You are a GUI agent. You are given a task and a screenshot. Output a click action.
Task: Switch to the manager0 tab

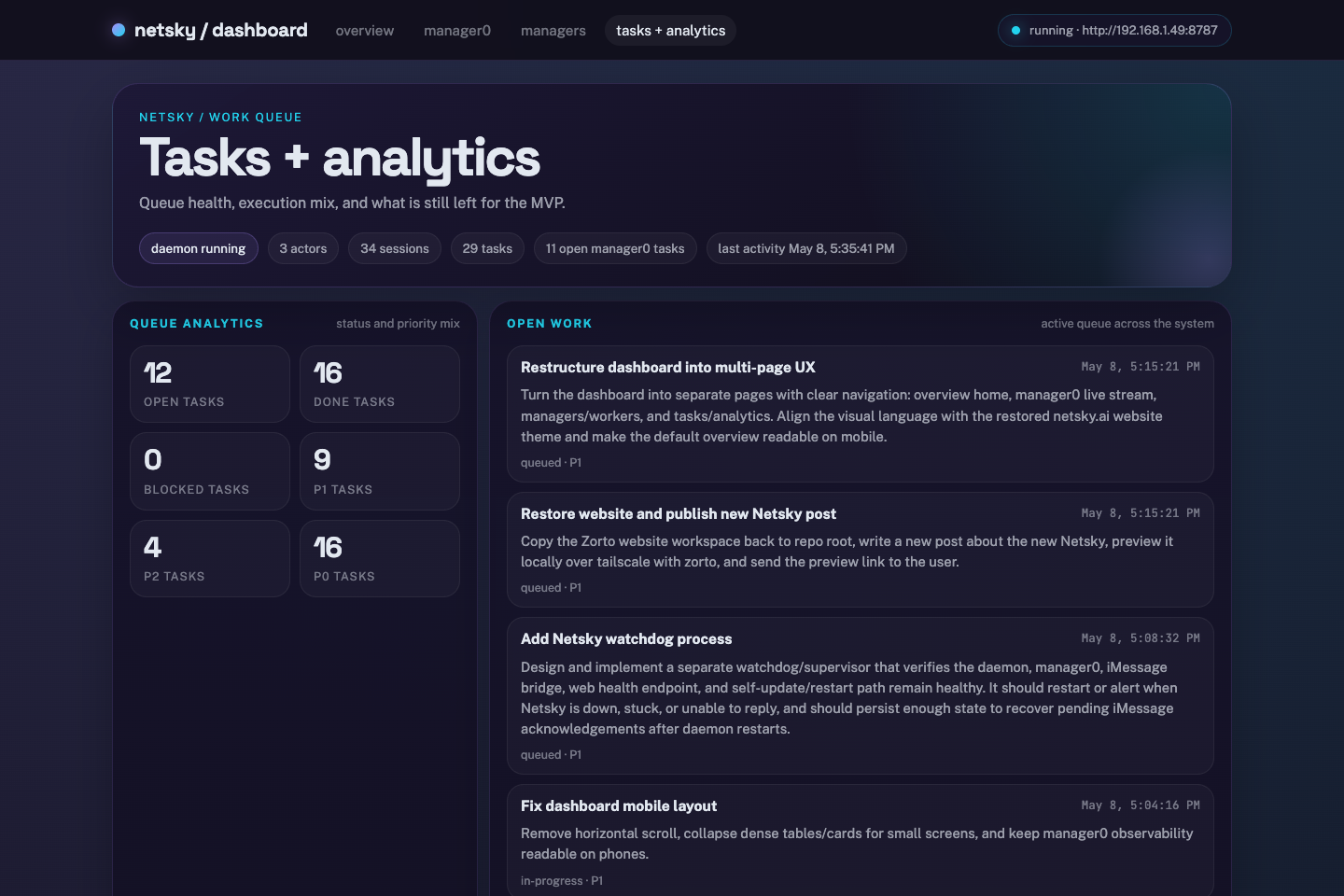[x=457, y=31]
